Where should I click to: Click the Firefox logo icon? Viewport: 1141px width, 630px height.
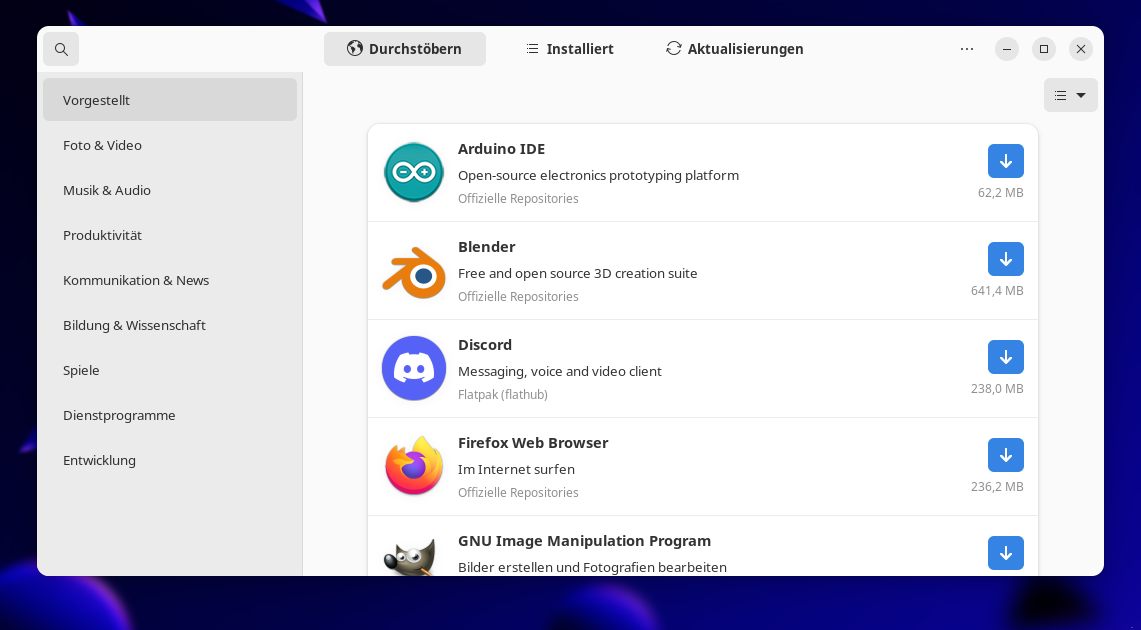[x=413, y=466]
